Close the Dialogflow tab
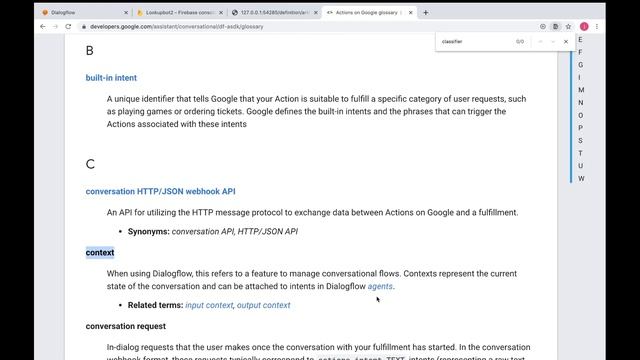This screenshot has width=640, height=360. click(x=126, y=13)
